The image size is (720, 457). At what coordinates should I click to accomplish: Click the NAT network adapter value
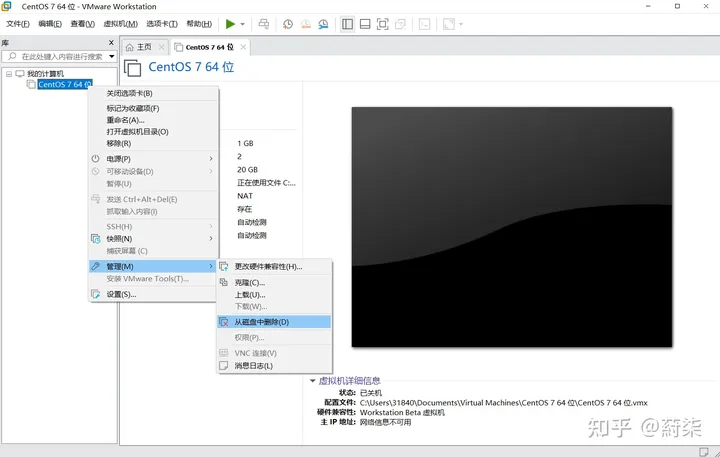[x=245, y=196]
